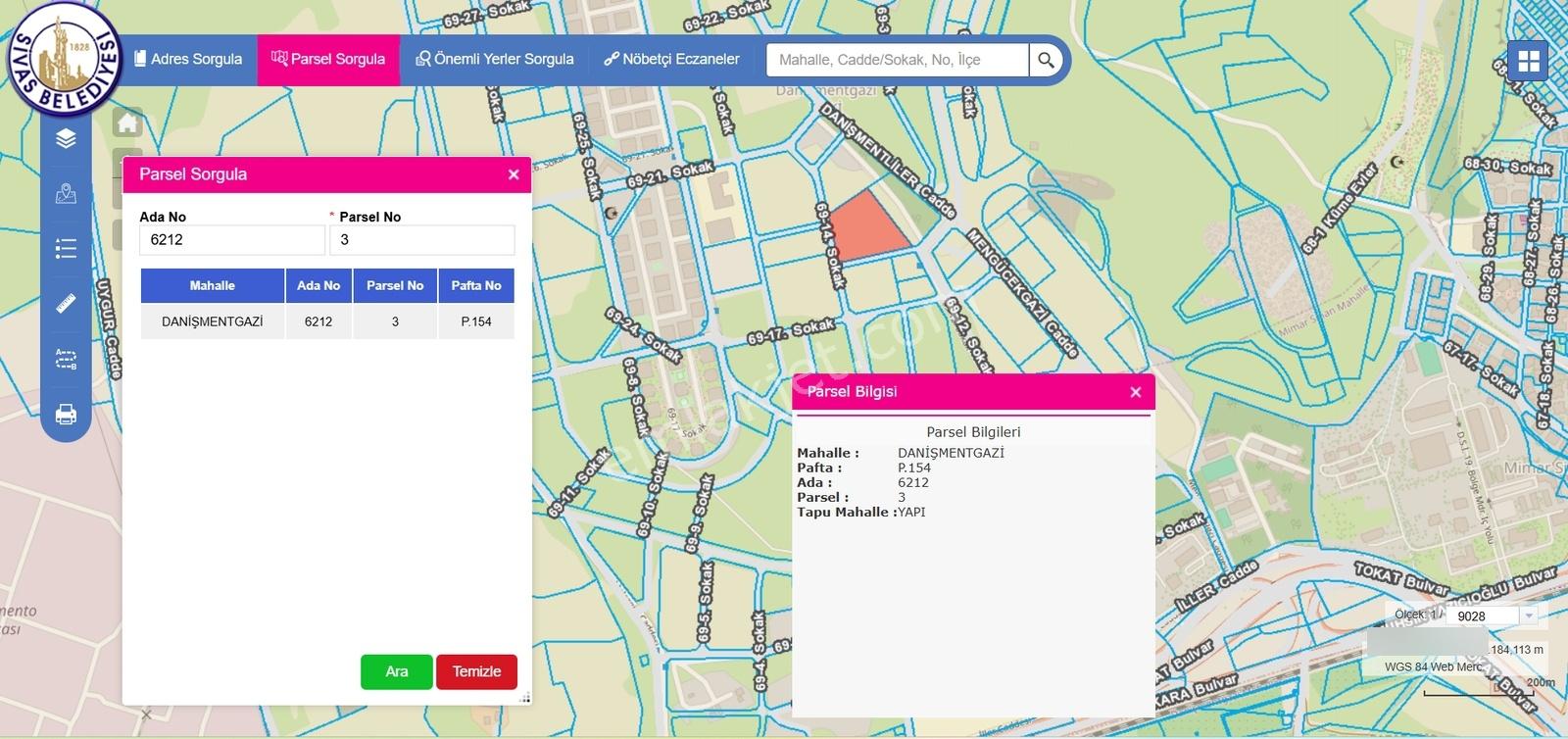Select the Parsel Sorgula tab
This screenshot has width=1568, height=739.
[x=328, y=59]
